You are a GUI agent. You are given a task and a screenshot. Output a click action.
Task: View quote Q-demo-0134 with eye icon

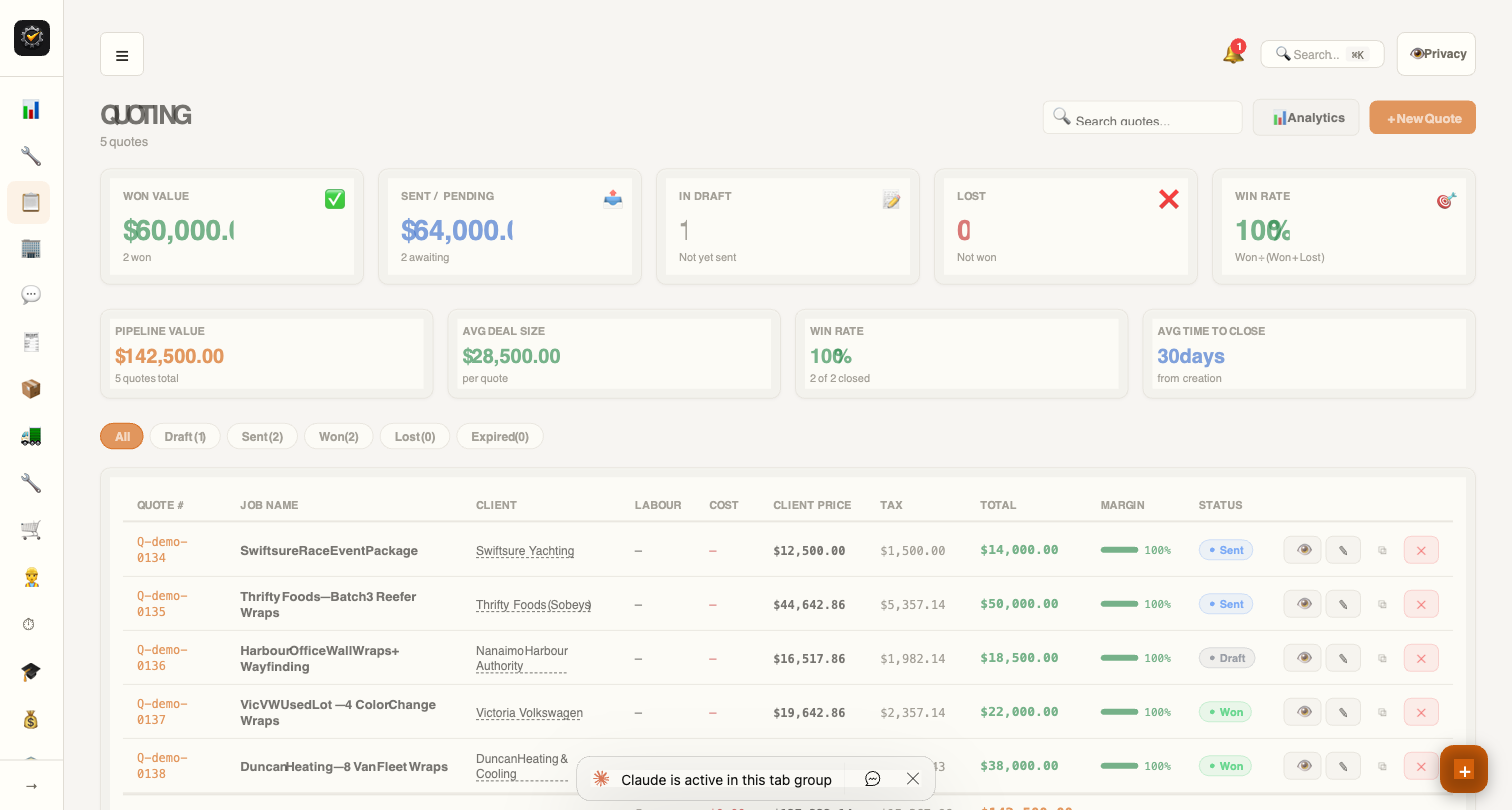(1303, 550)
